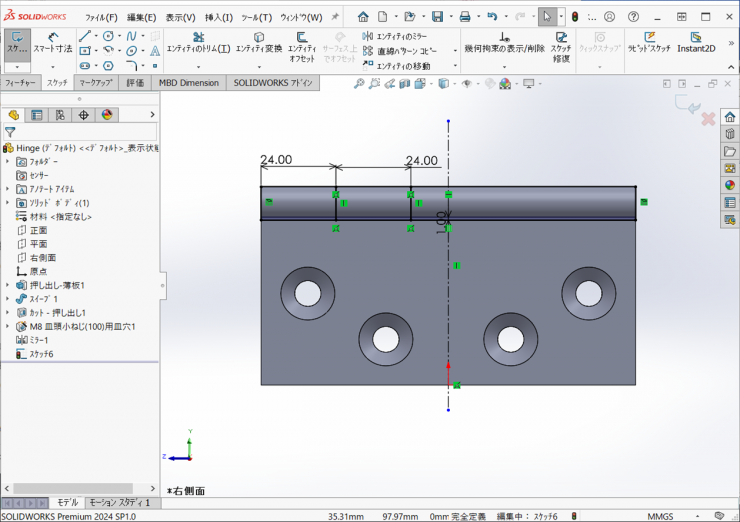Click the Zoom to Fit icon
The height and width of the screenshot is (522, 740).
point(359,84)
